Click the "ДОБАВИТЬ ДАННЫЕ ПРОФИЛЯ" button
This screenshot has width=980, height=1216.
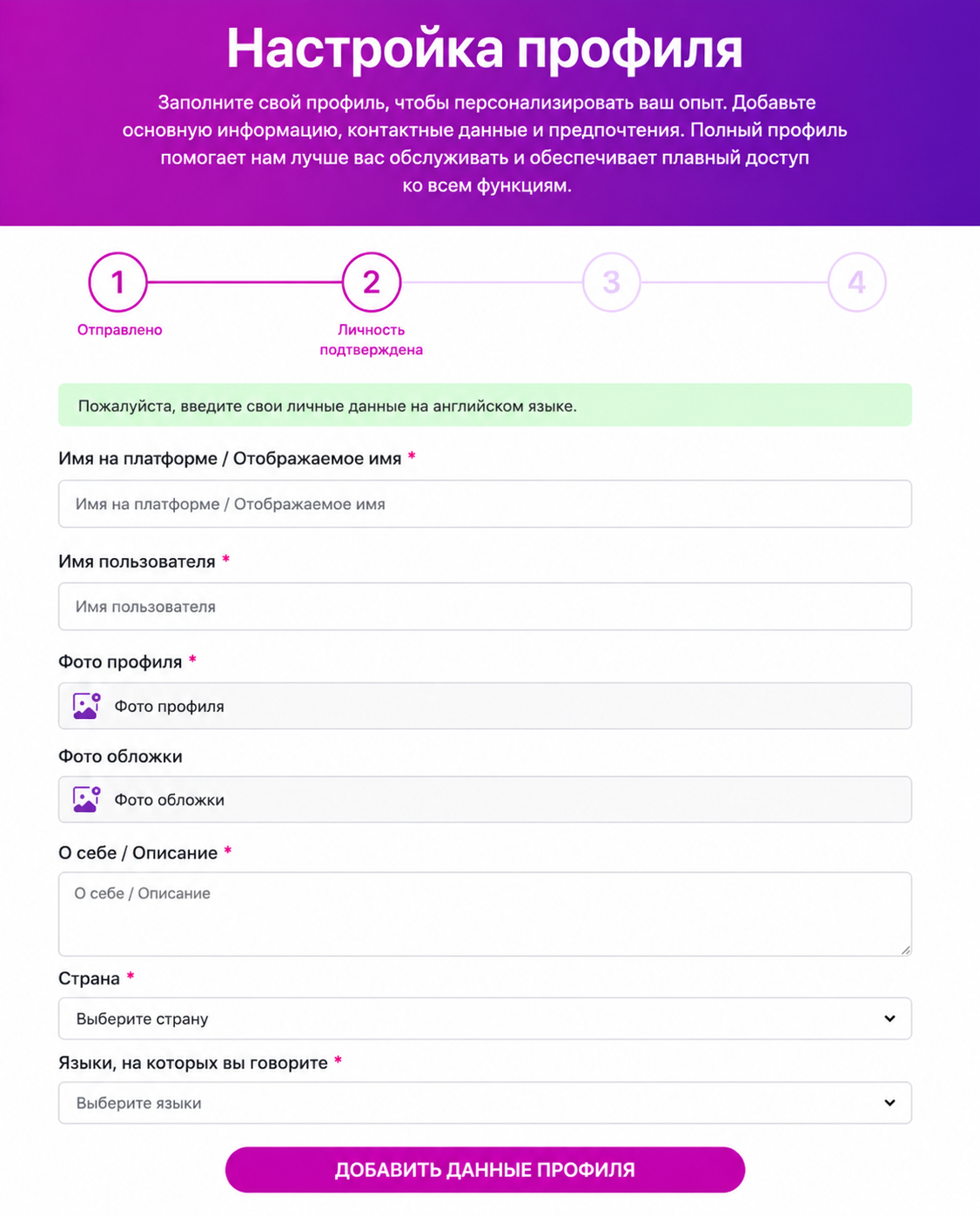click(485, 1170)
